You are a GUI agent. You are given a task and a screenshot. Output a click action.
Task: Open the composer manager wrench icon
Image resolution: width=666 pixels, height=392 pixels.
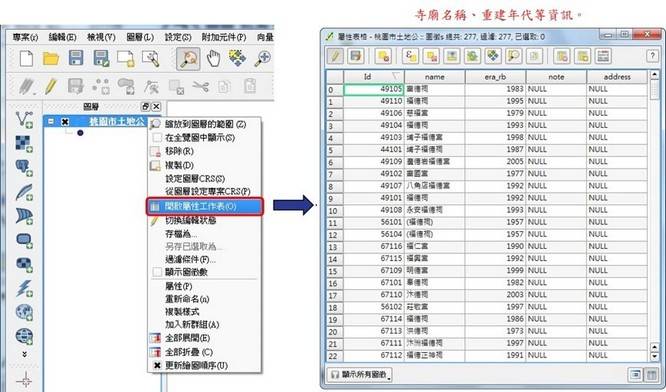point(151,59)
